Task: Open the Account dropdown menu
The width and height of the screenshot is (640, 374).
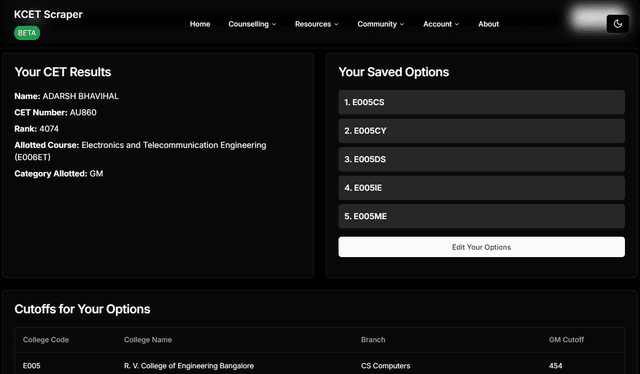Action: pos(441,24)
